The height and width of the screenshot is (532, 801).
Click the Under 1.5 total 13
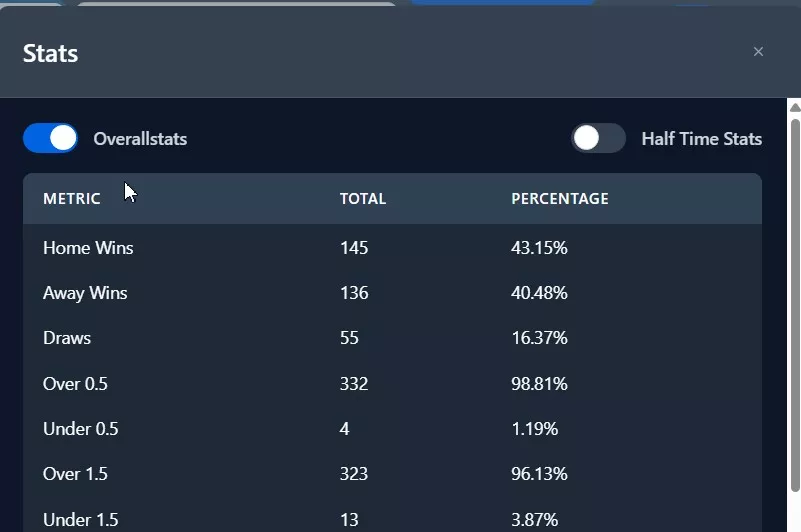pyautogui.click(x=349, y=520)
